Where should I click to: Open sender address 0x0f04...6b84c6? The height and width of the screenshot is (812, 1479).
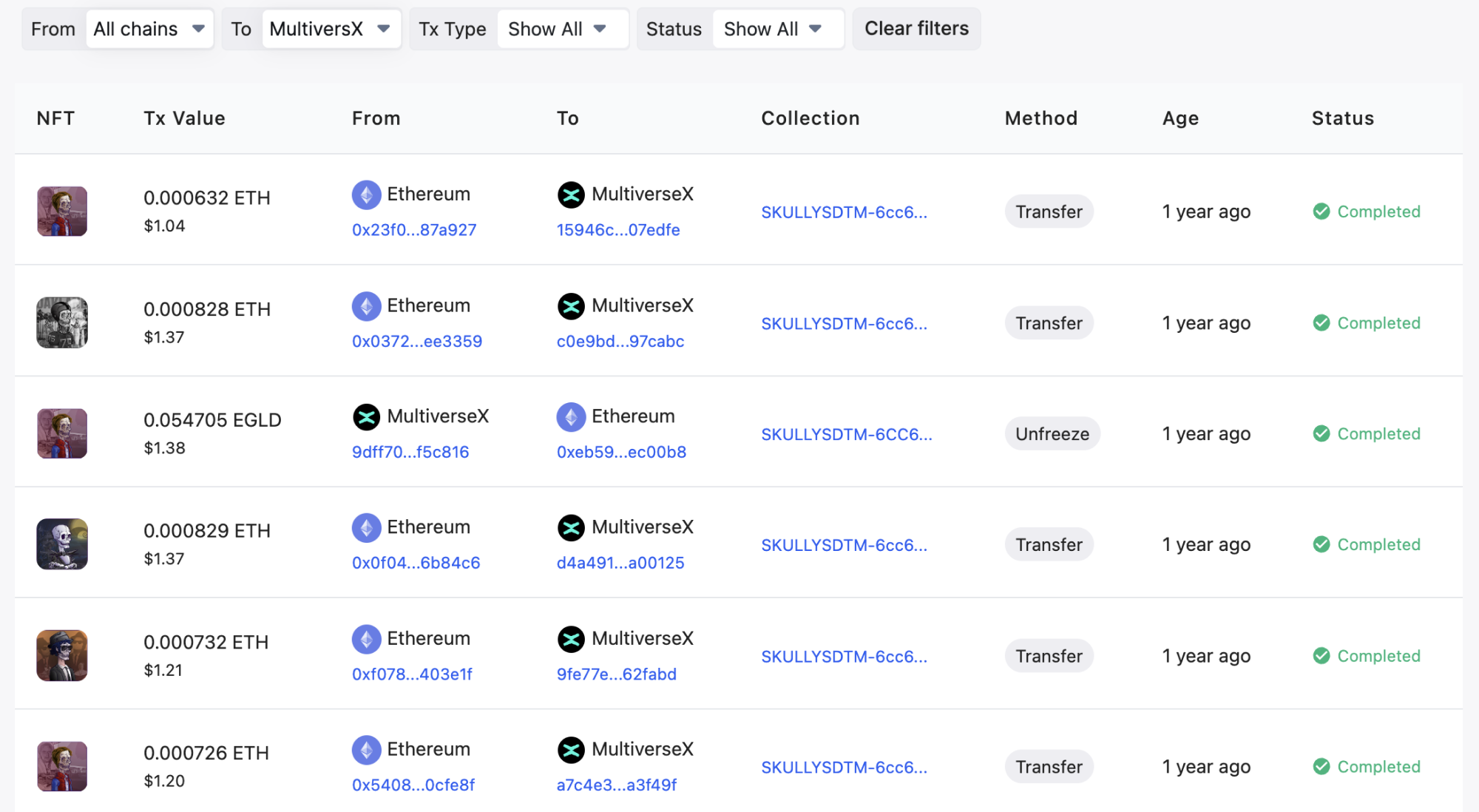(416, 563)
